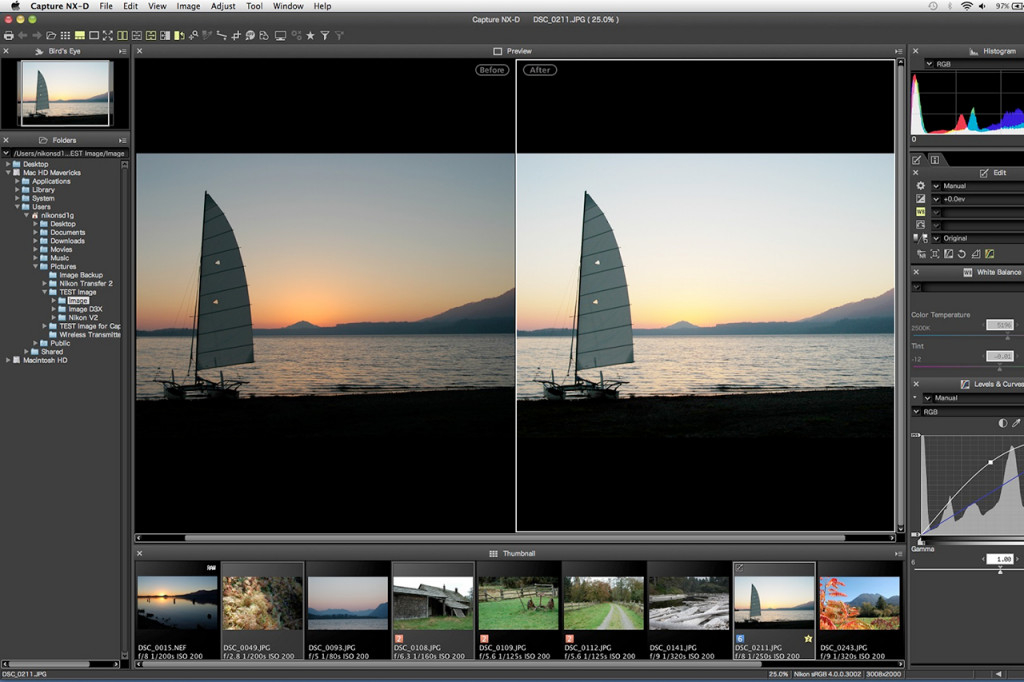
Task: Open the Adjust menu
Action: (223, 6)
